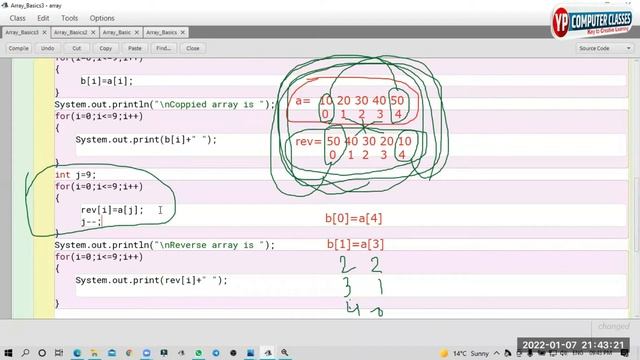This screenshot has height=360, width=640.
Task: Click the line "b[i]=a[i];"
Action: pyautogui.click(x=107, y=81)
